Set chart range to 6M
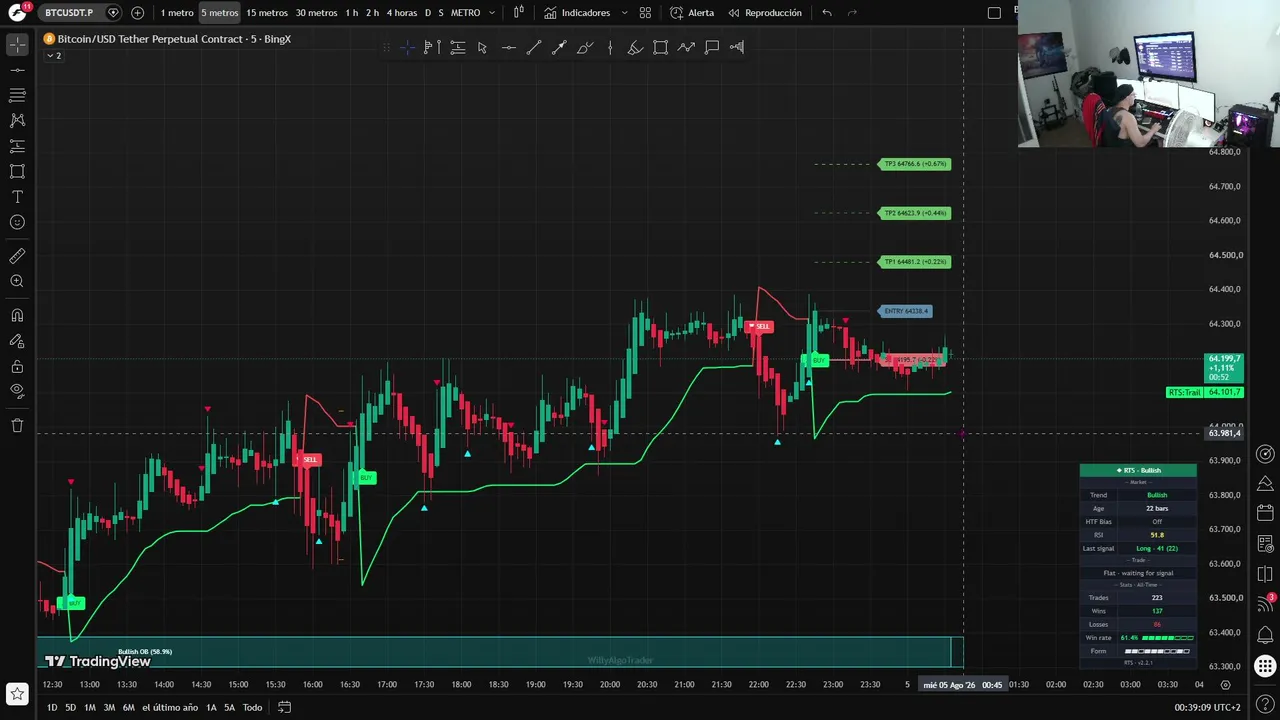Viewport: 1280px width, 720px height. pos(128,708)
